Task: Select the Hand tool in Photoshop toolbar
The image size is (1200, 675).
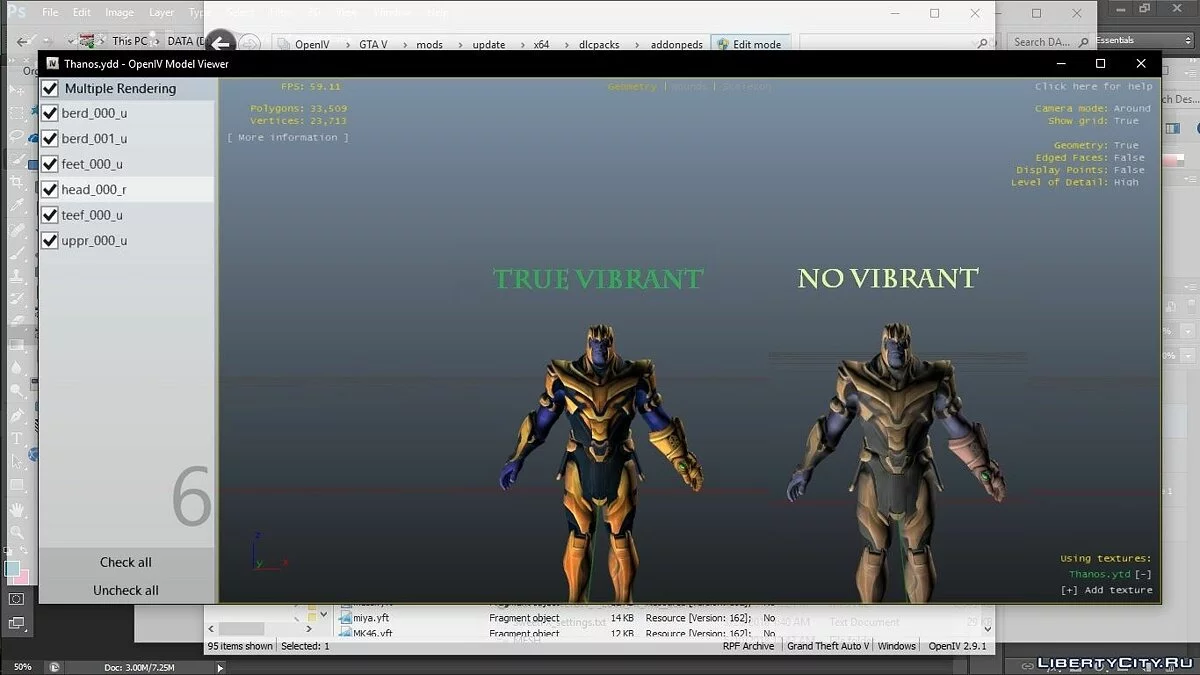Action: [17, 509]
